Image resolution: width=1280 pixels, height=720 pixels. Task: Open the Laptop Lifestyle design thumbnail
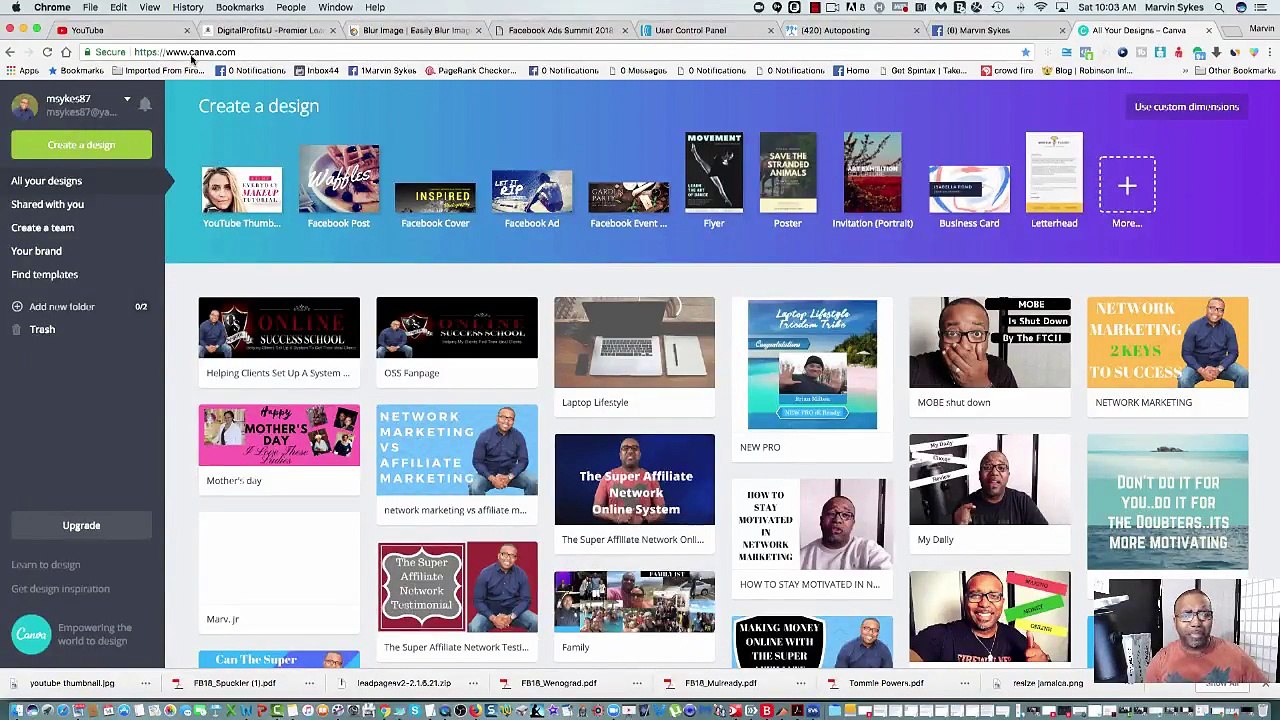tap(634, 342)
